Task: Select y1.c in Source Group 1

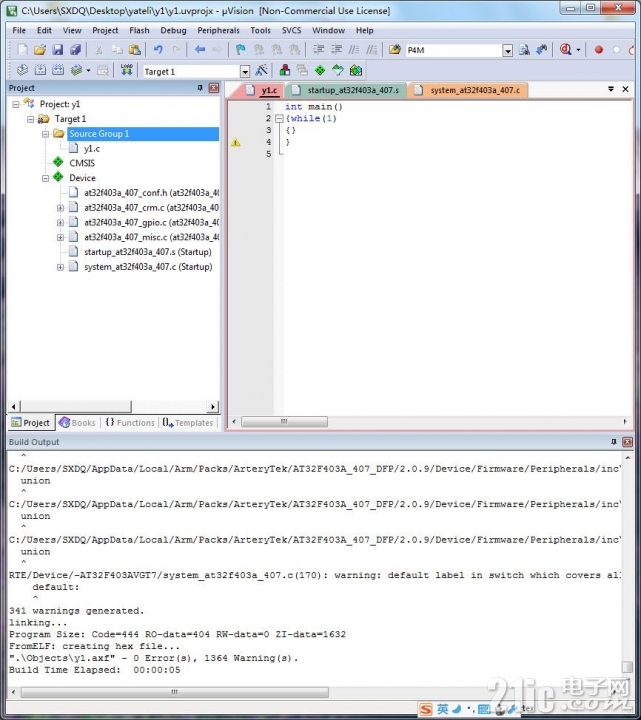Action: tap(92, 149)
